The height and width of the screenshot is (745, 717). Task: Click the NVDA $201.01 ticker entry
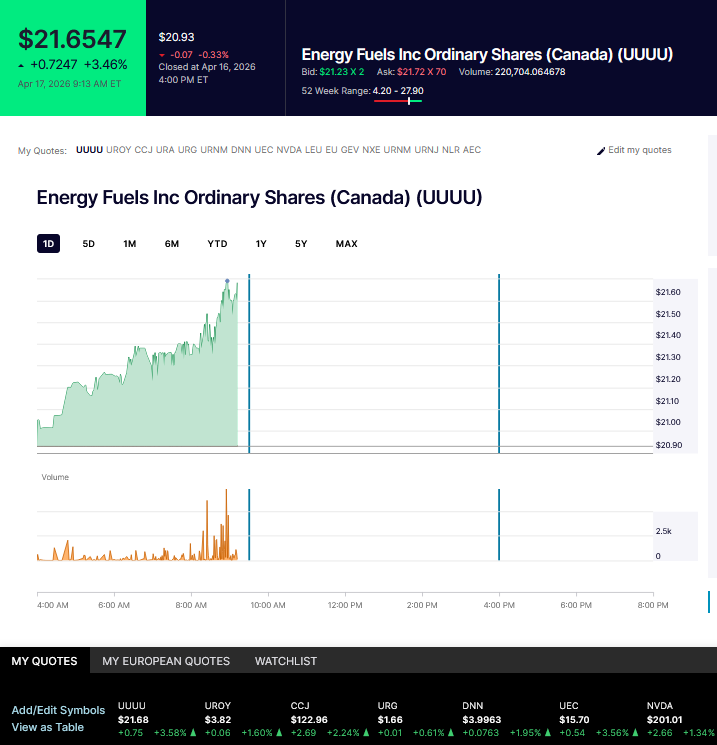pos(681,719)
